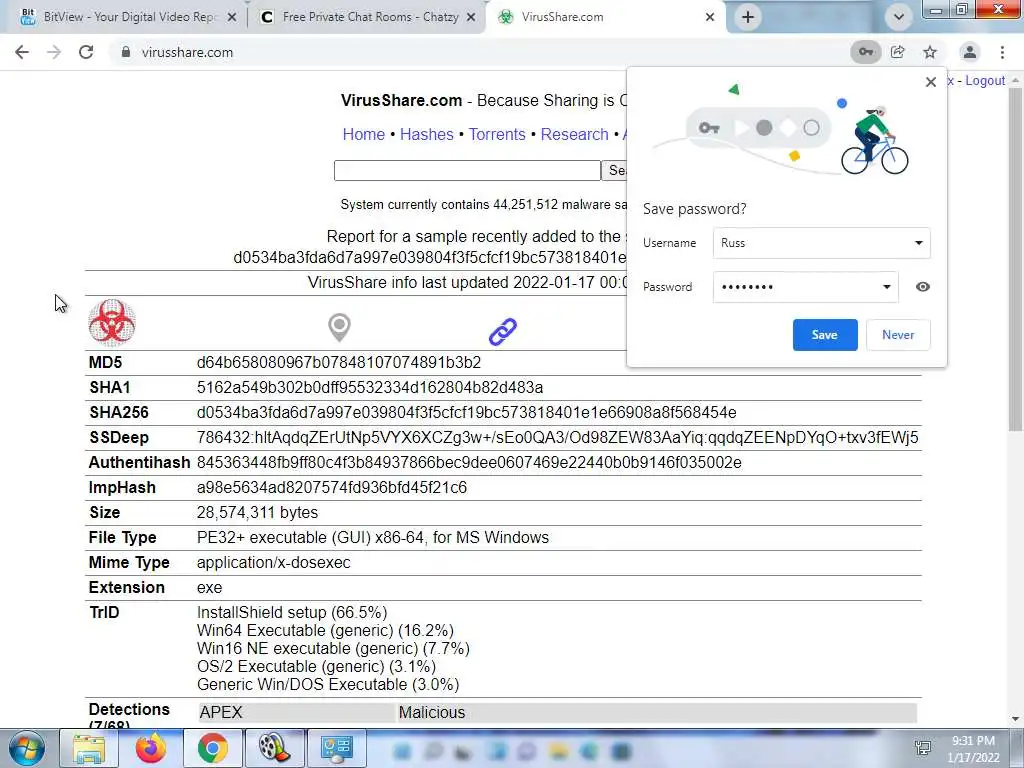Open the control panel taskbar icon

[336, 748]
